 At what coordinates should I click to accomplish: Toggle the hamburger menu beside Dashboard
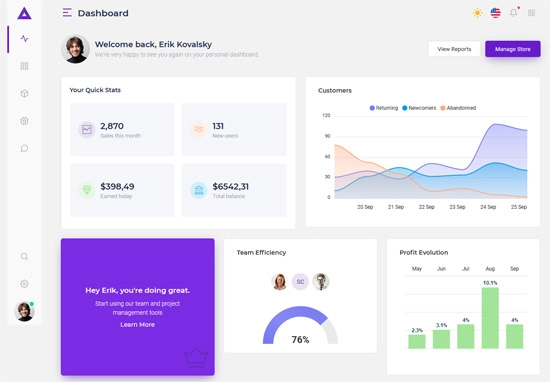(x=67, y=13)
